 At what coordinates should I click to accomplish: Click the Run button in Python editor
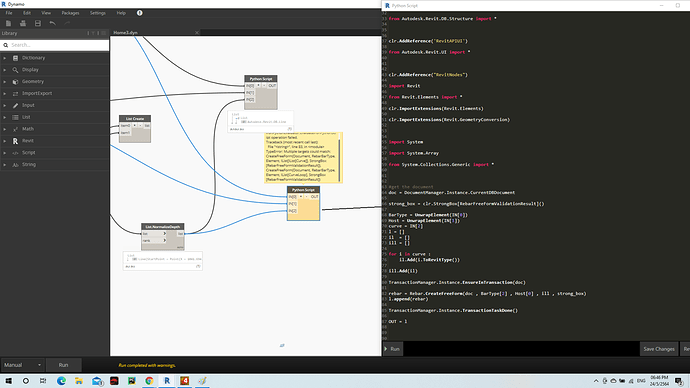point(392,349)
